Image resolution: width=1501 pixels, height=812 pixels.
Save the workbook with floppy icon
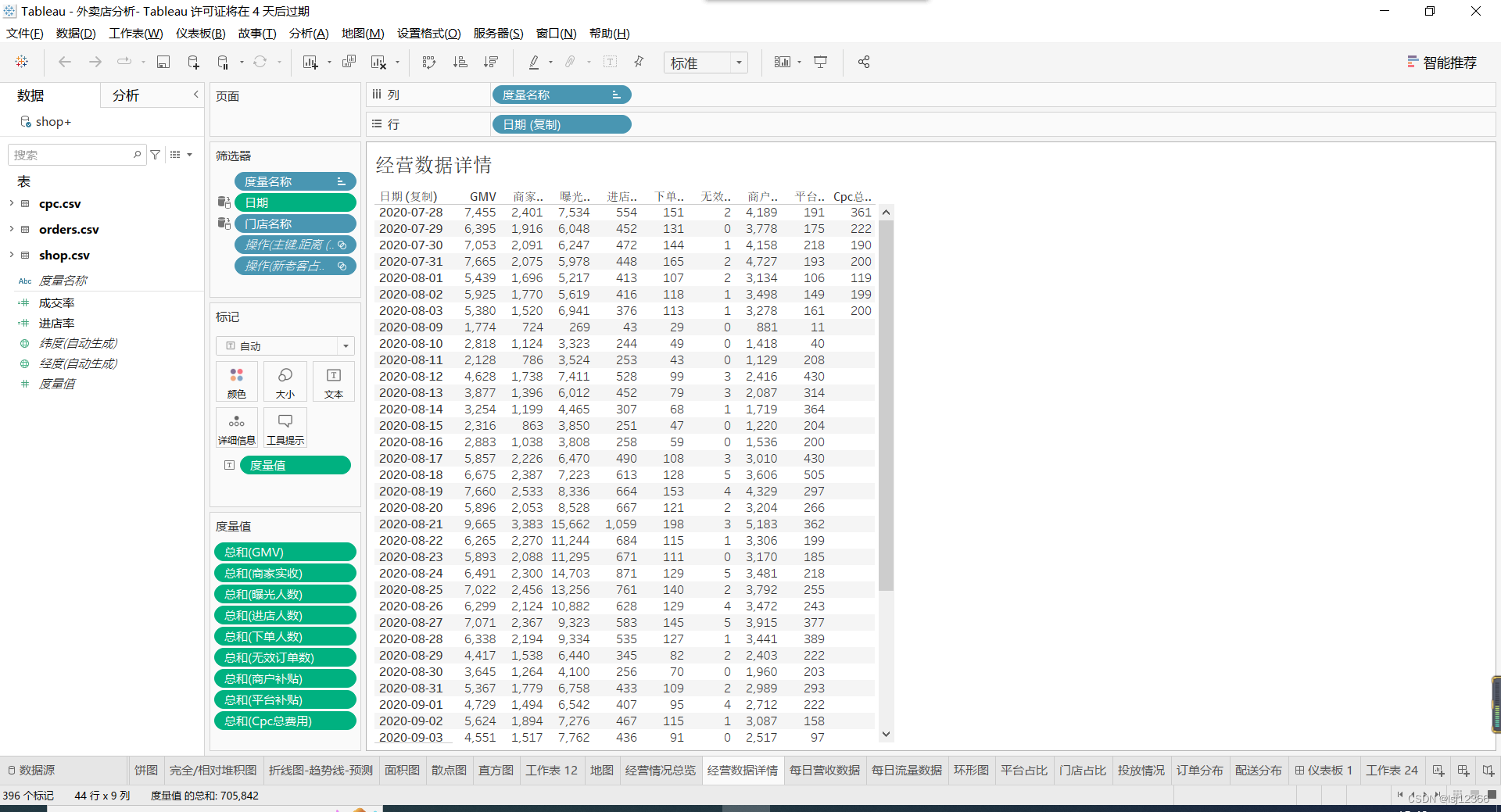pos(163,62)
